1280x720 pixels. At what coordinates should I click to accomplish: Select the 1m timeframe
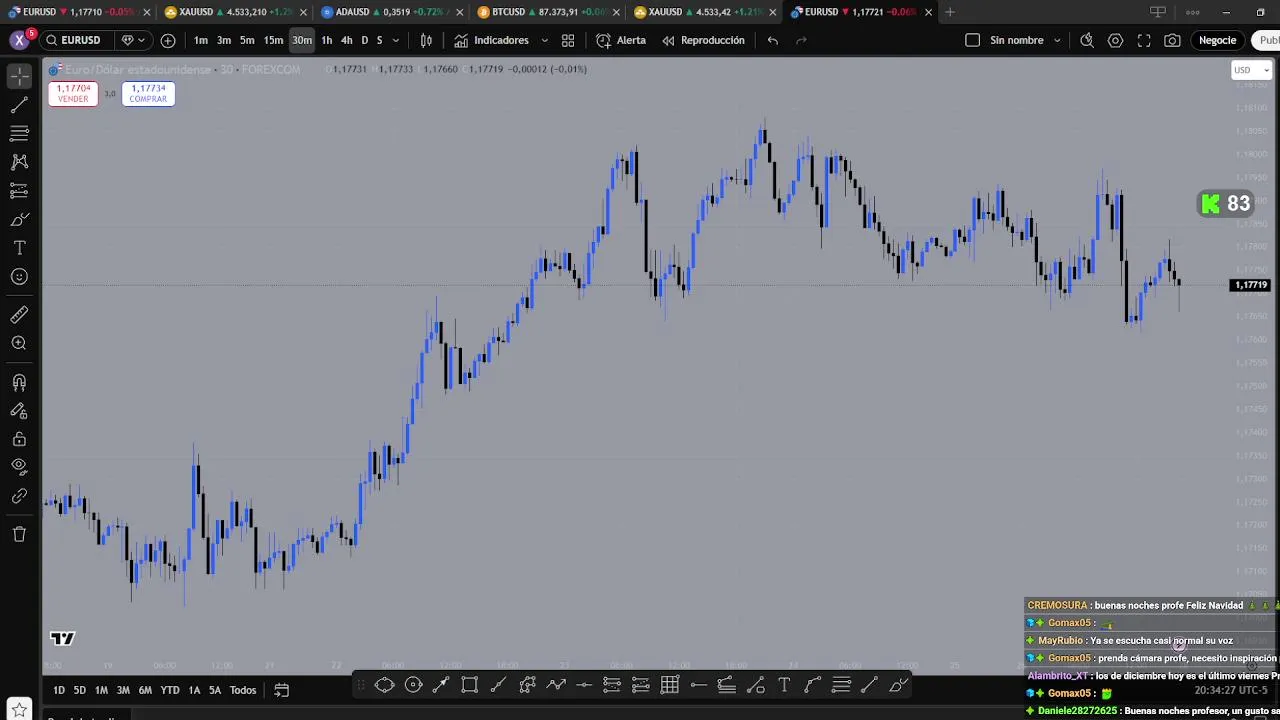(201, 40)
